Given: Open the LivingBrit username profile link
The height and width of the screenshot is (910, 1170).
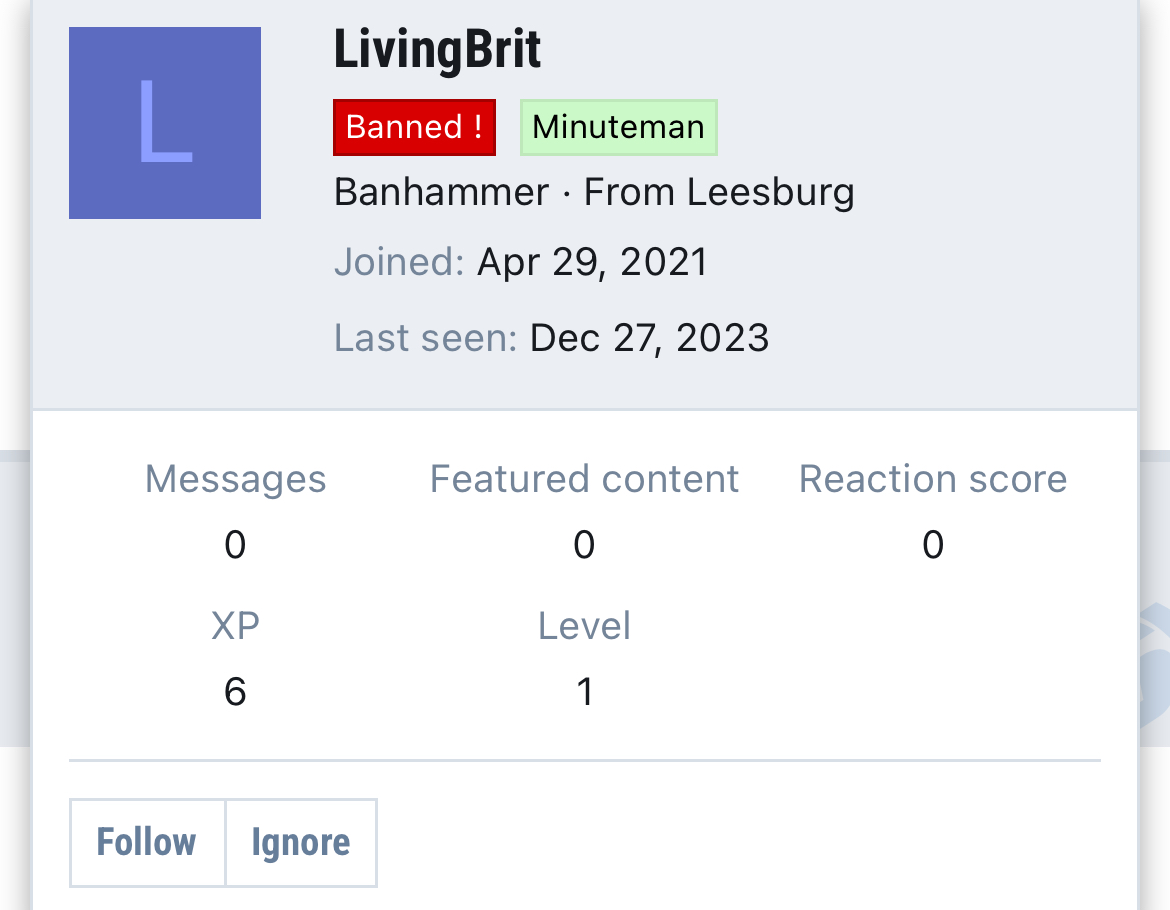Looking at the screenshot, I should click(x=437, y=50).
